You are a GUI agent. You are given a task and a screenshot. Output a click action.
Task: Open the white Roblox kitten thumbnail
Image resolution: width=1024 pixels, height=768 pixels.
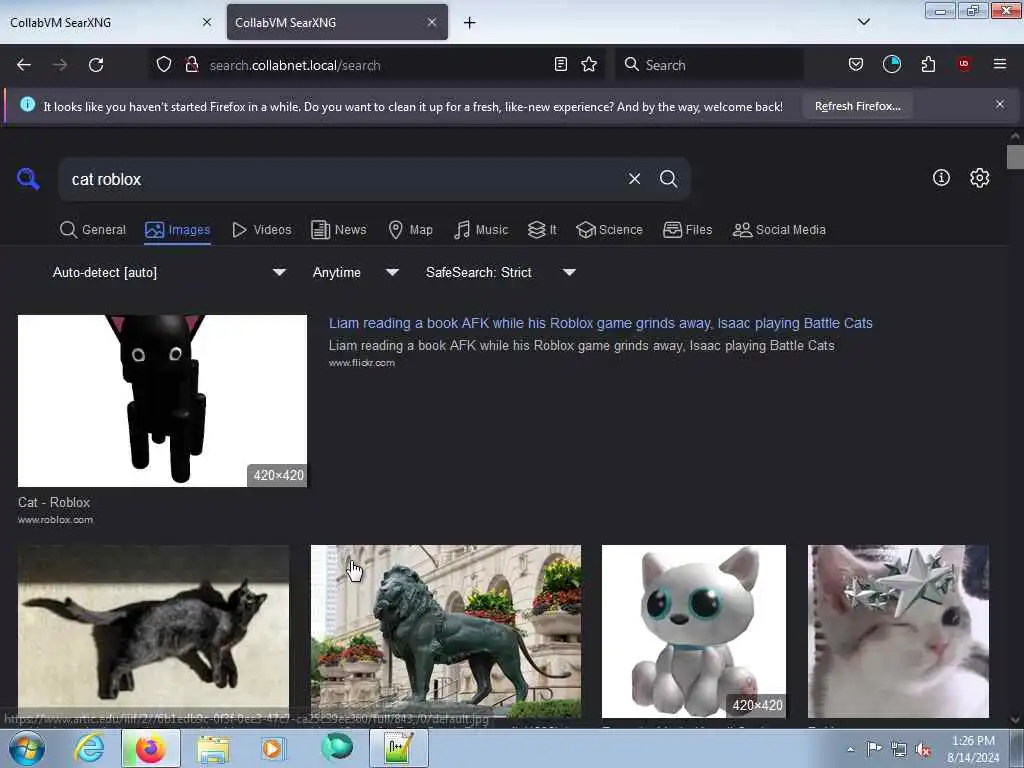[694, 632]
